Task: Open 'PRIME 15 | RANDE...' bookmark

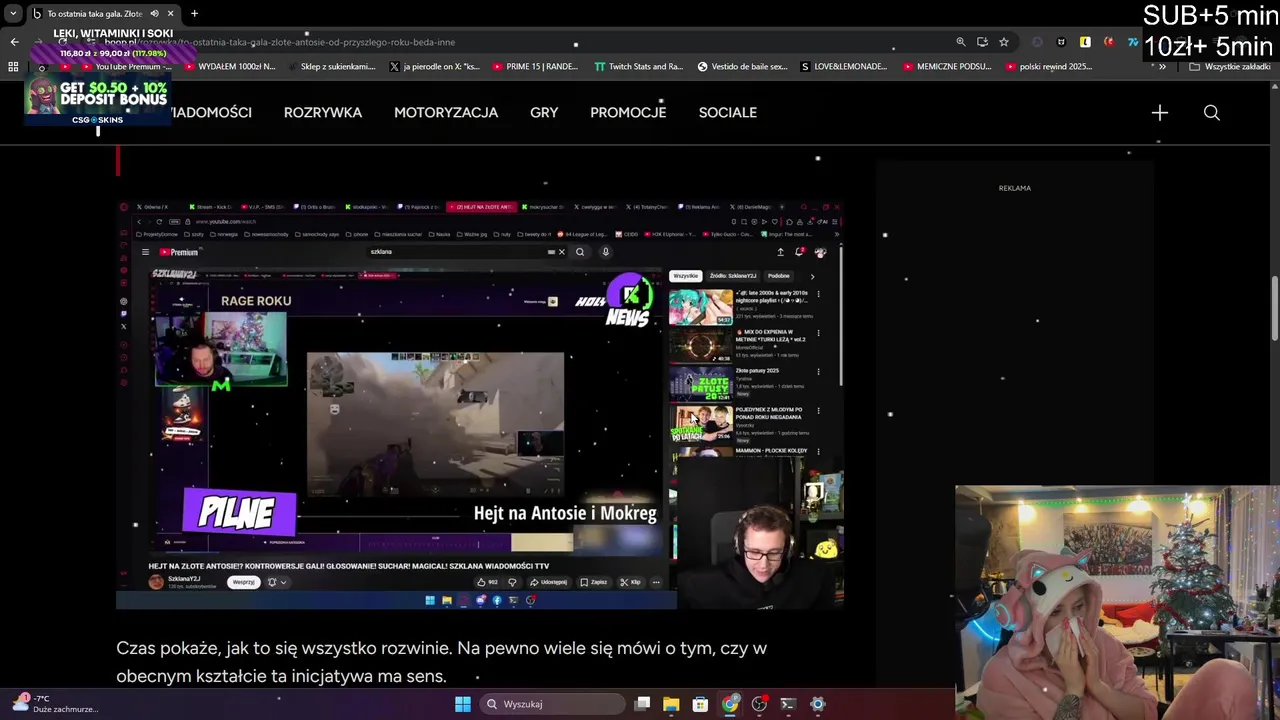Action: coord(535,67)
